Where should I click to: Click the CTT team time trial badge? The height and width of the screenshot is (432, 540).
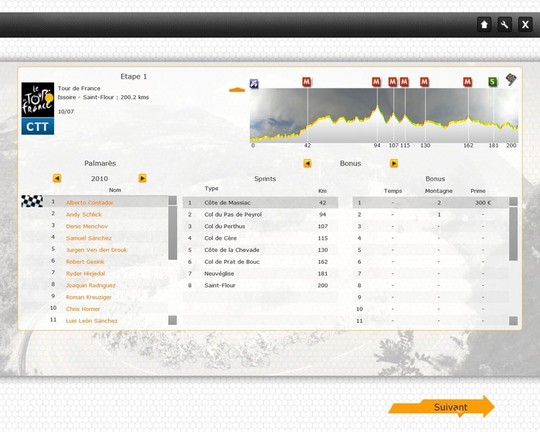pos(38,126)
